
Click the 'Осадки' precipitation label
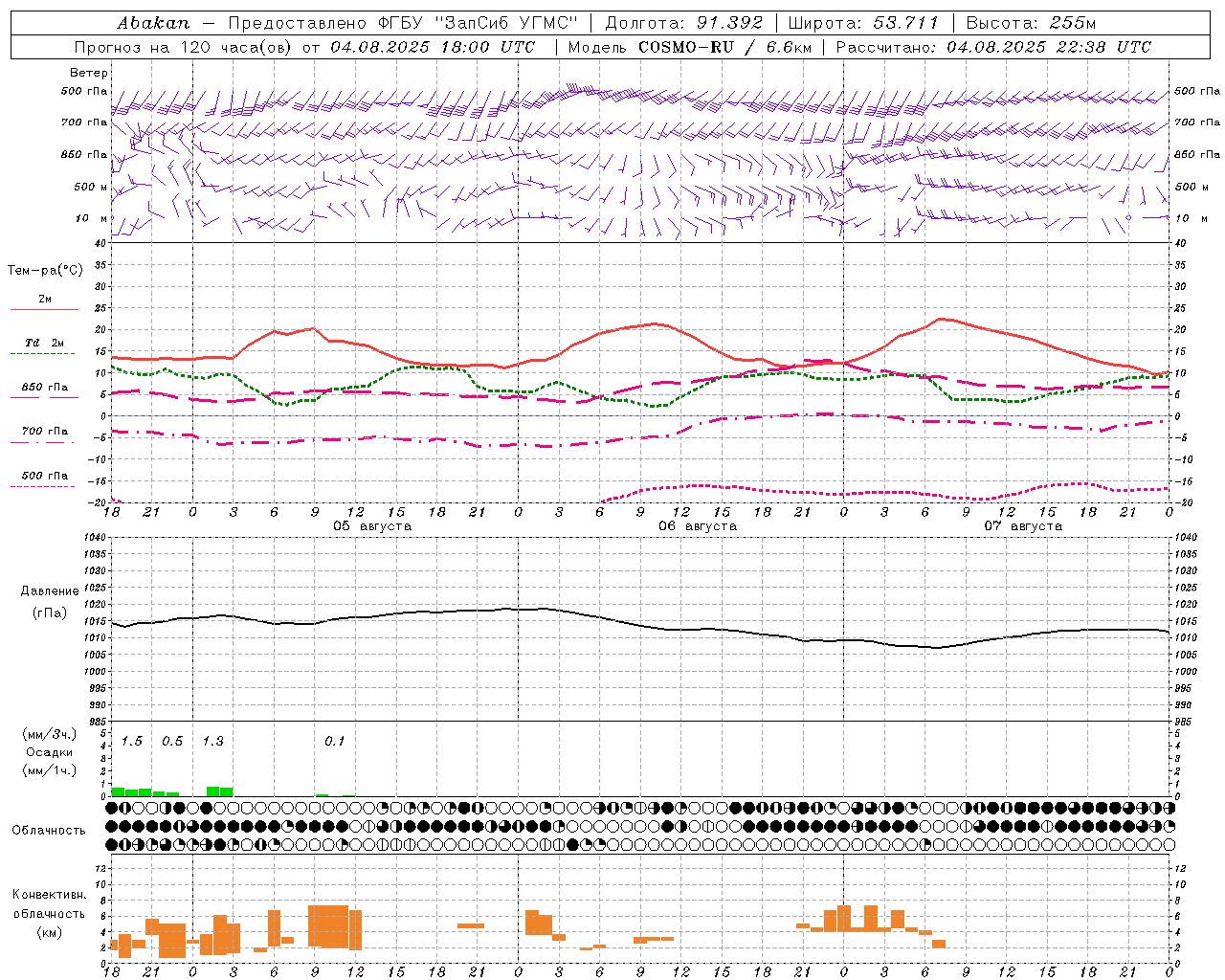pos(49,752)
